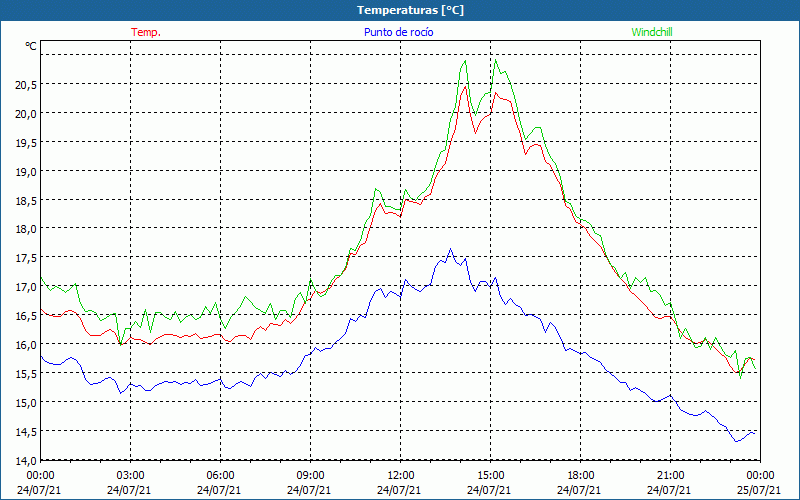Click the 19,5 y-axis value
Image resolution: width=800 pixels, height=500 pixels.
[26, 142]
